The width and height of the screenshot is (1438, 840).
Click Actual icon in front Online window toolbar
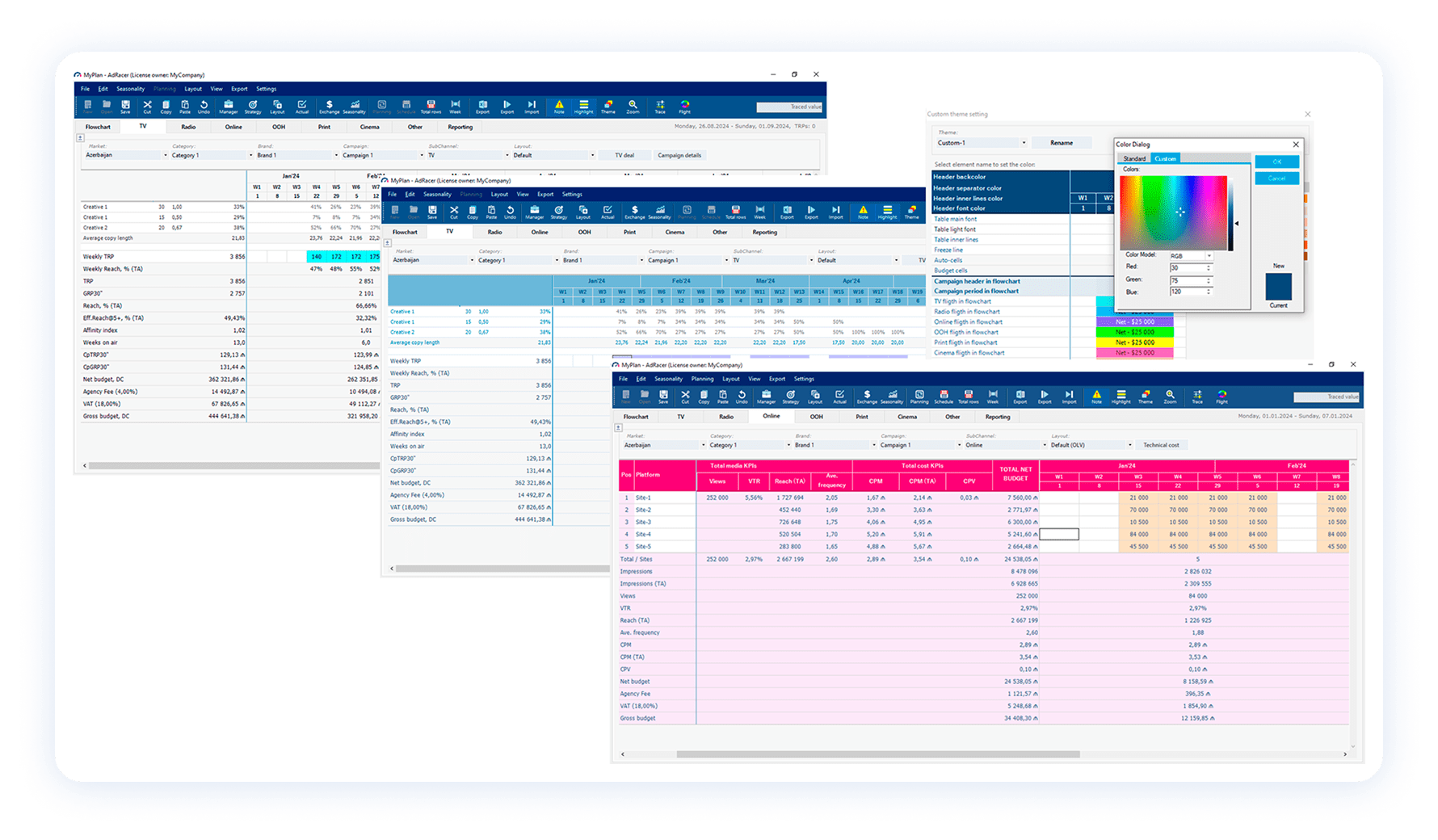click(x=839, y=396)
